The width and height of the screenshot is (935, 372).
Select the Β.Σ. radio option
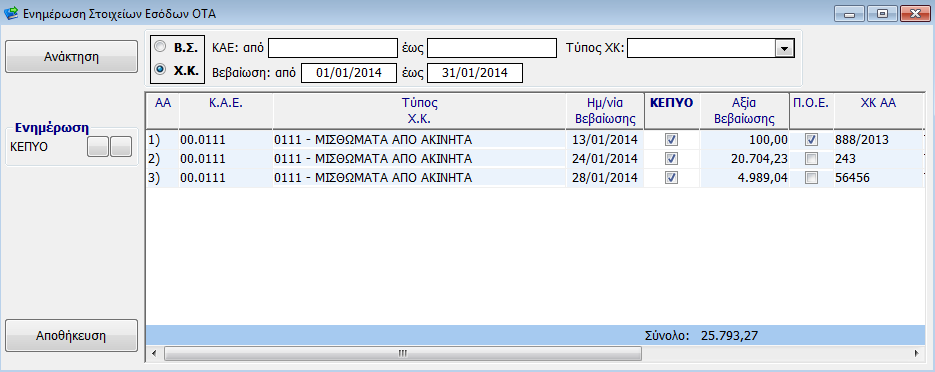[x=160, y=46]
